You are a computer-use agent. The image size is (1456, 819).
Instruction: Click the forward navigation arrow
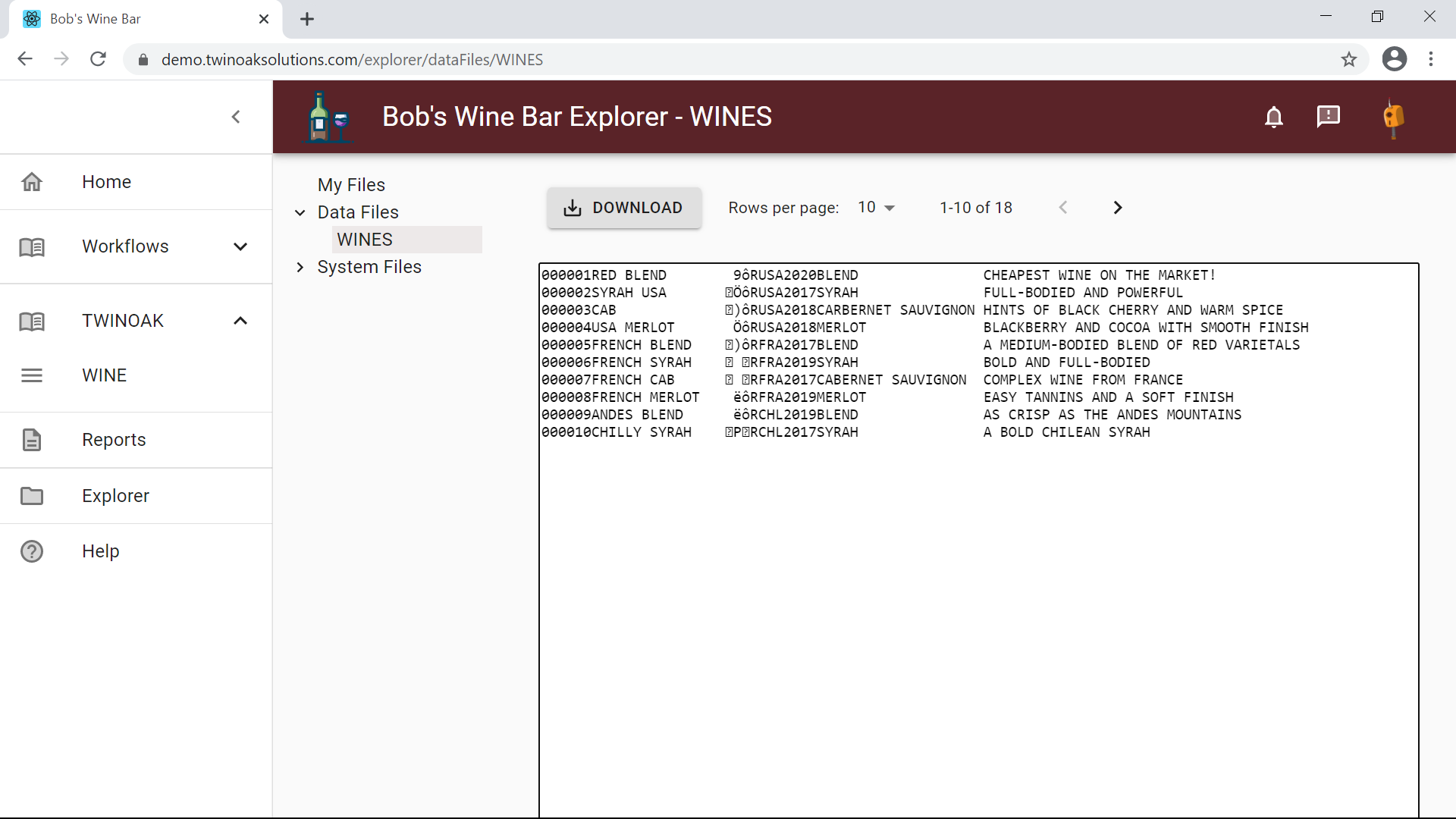(61, 59)
